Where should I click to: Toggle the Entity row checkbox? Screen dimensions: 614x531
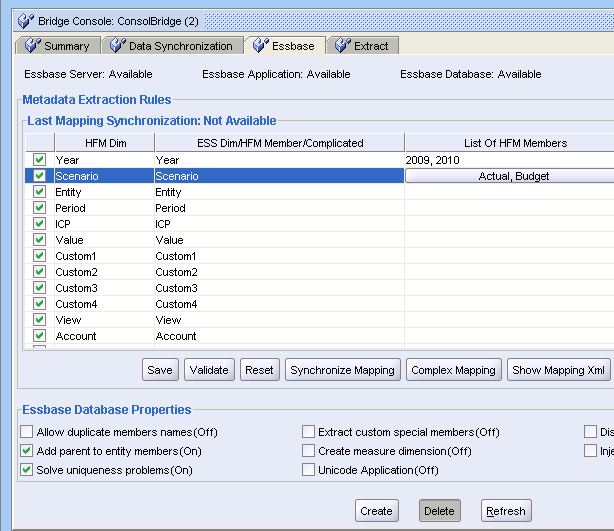pos(39,192)
